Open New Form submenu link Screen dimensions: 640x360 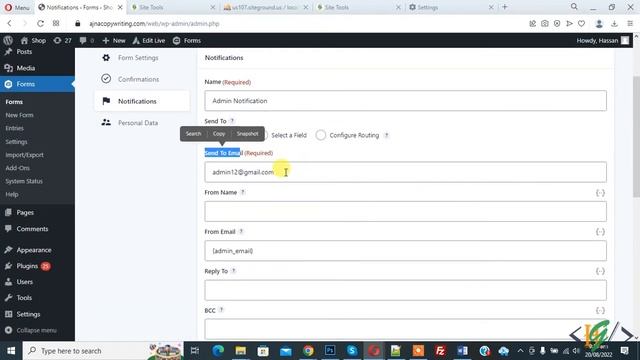pyautogui.click(x=19, y=115)
